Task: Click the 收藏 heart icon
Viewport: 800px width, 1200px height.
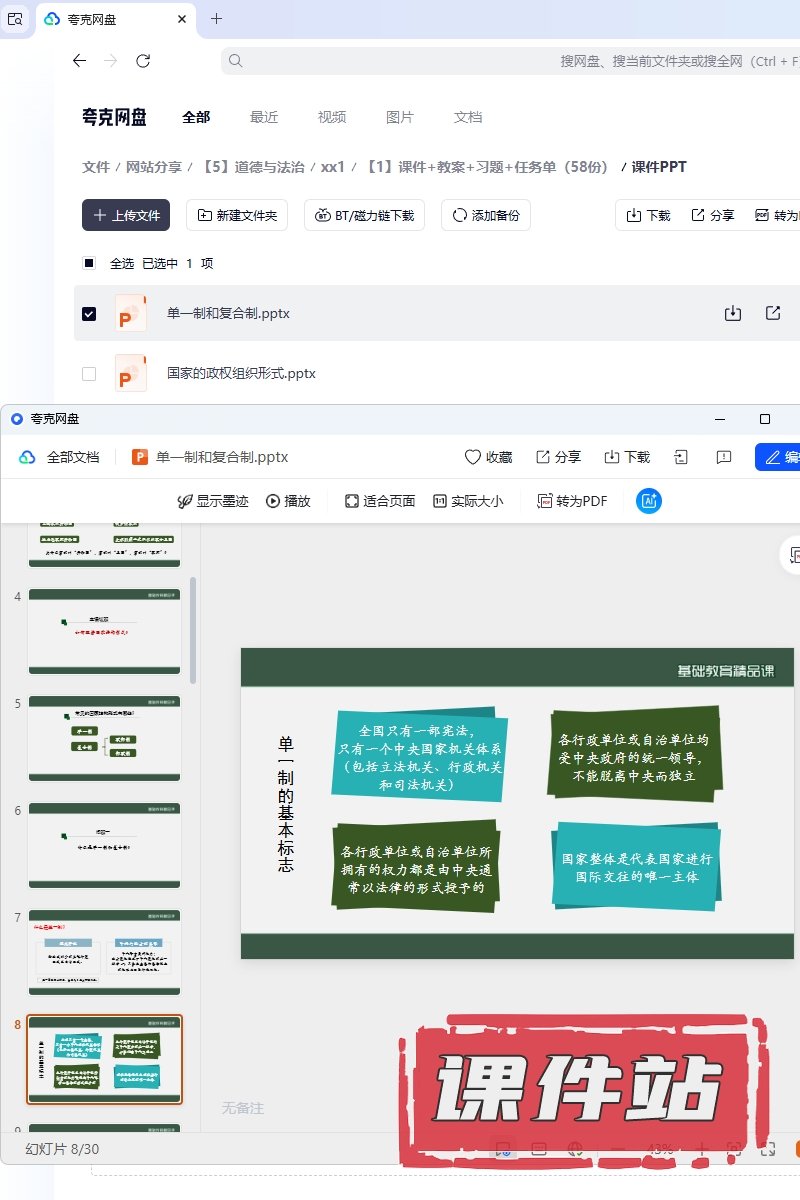Action: click(x=473, y=457)
